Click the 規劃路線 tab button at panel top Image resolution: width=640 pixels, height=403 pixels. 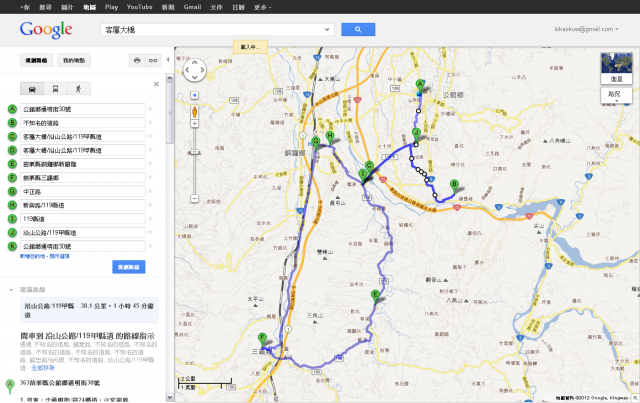coord(36,60)
